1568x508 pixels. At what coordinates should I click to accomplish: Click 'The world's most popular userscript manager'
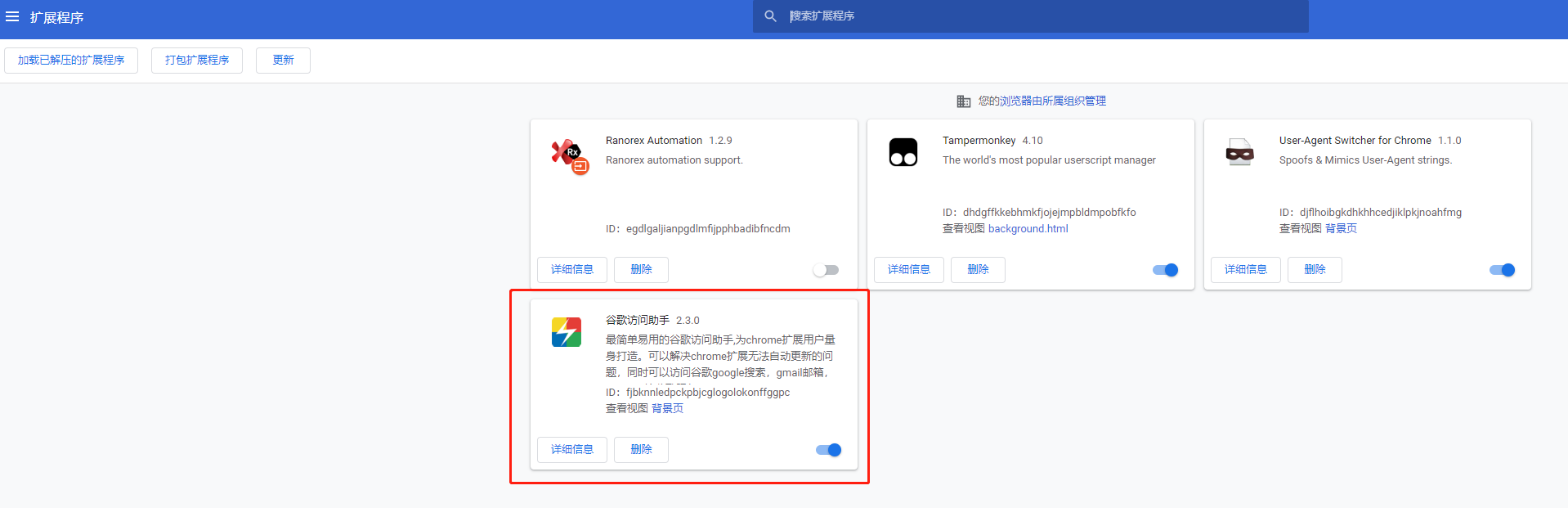coord(1049,160)
